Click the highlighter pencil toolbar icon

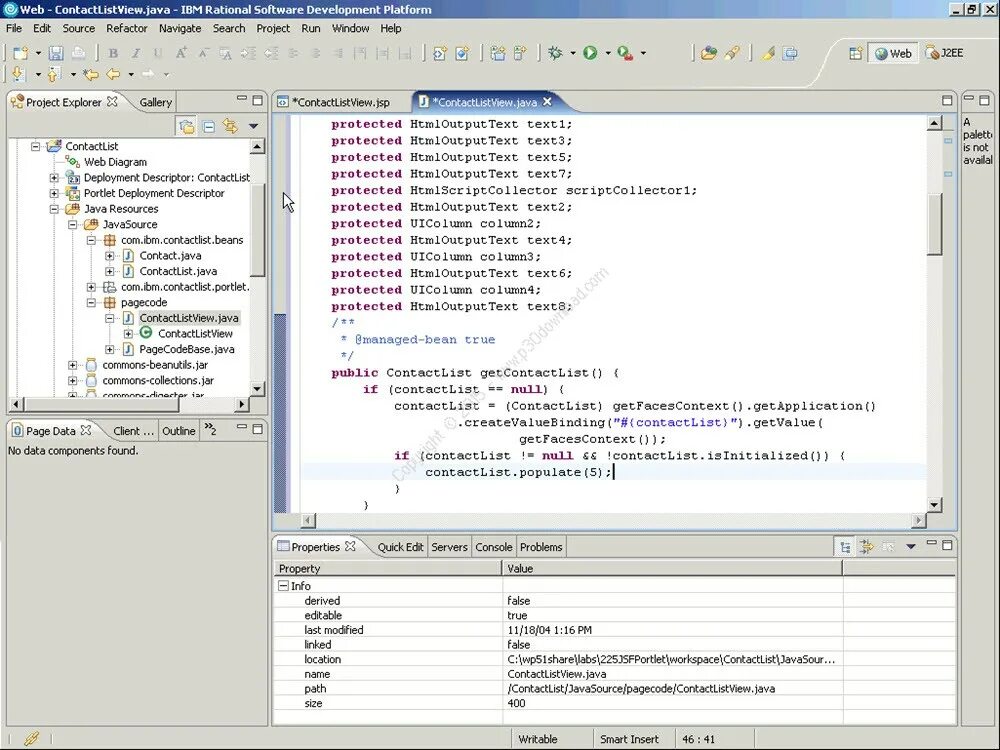click(x=768, y=54)
